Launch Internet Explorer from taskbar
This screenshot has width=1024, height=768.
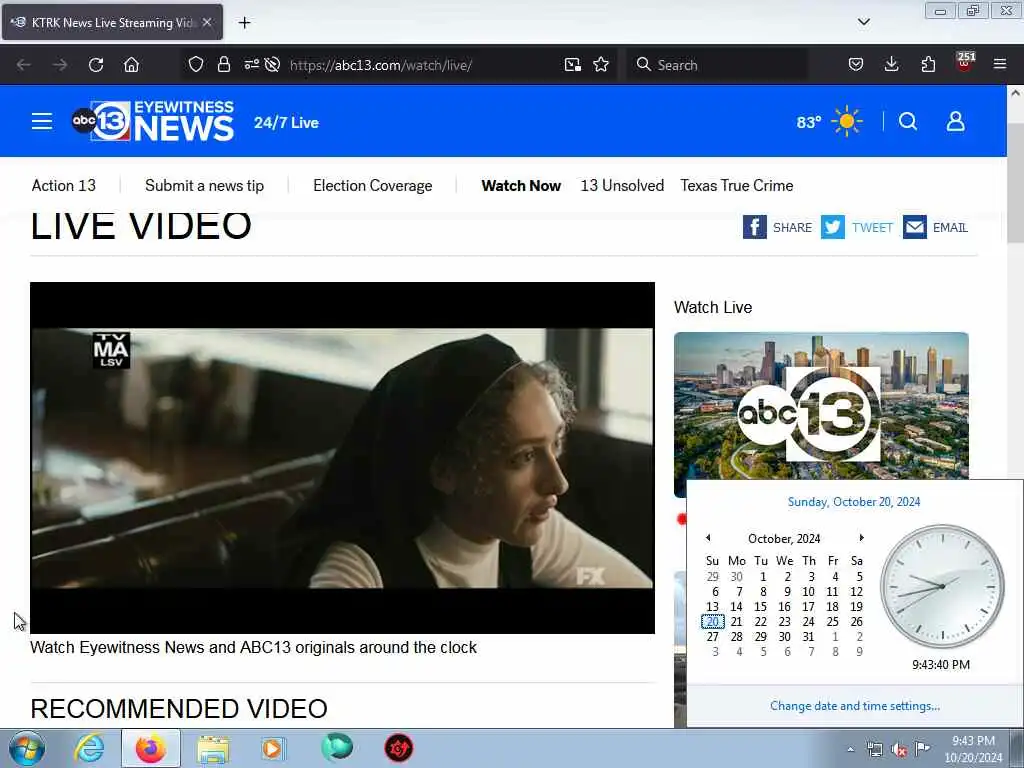[89, 748]
